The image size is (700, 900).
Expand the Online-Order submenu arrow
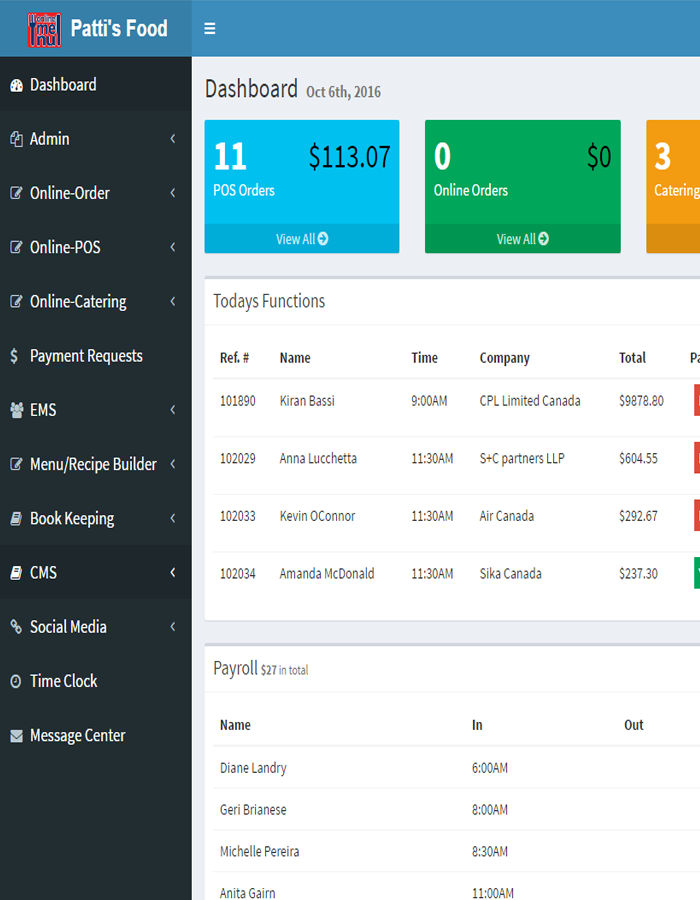(x=172, y=193)
